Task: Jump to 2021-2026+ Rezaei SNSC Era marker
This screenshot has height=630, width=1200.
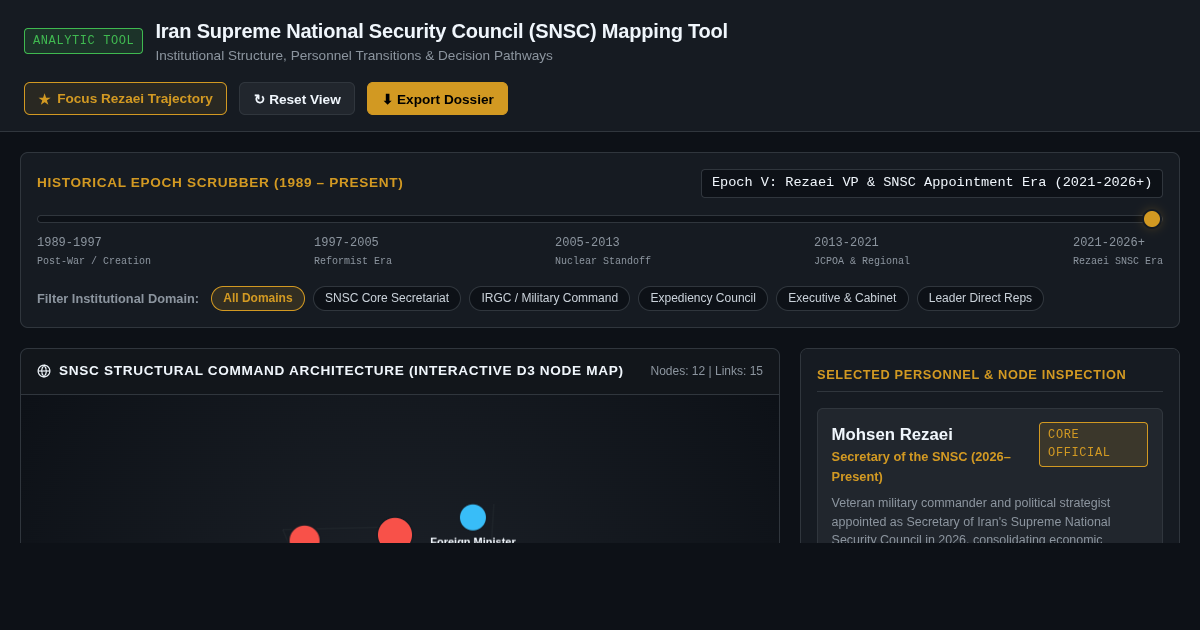Action: pyautogui.click(x=1118, y=251)
